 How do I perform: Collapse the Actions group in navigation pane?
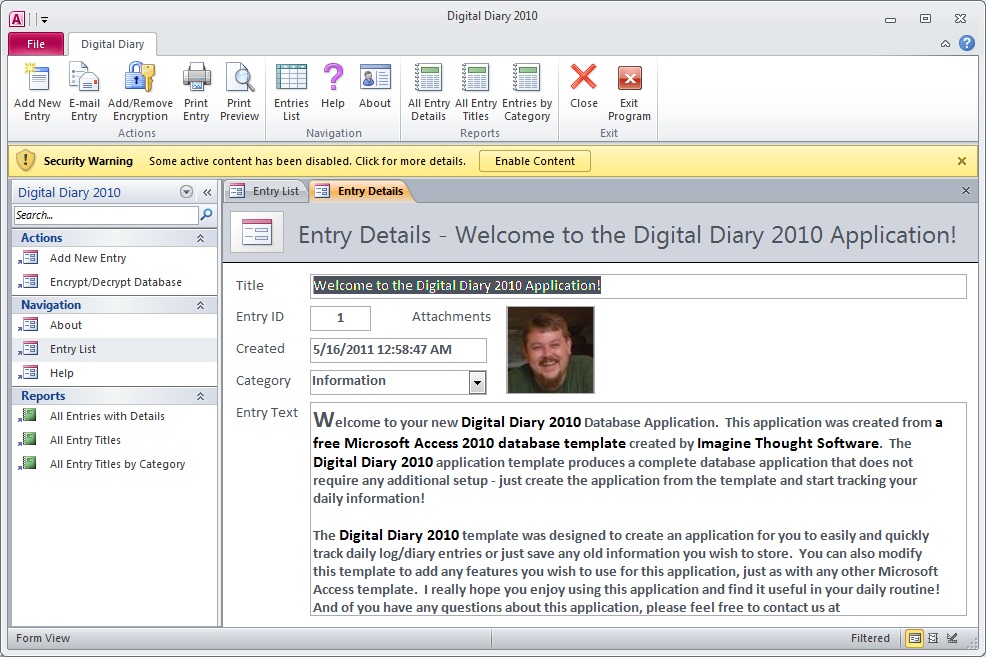point(201,238)
